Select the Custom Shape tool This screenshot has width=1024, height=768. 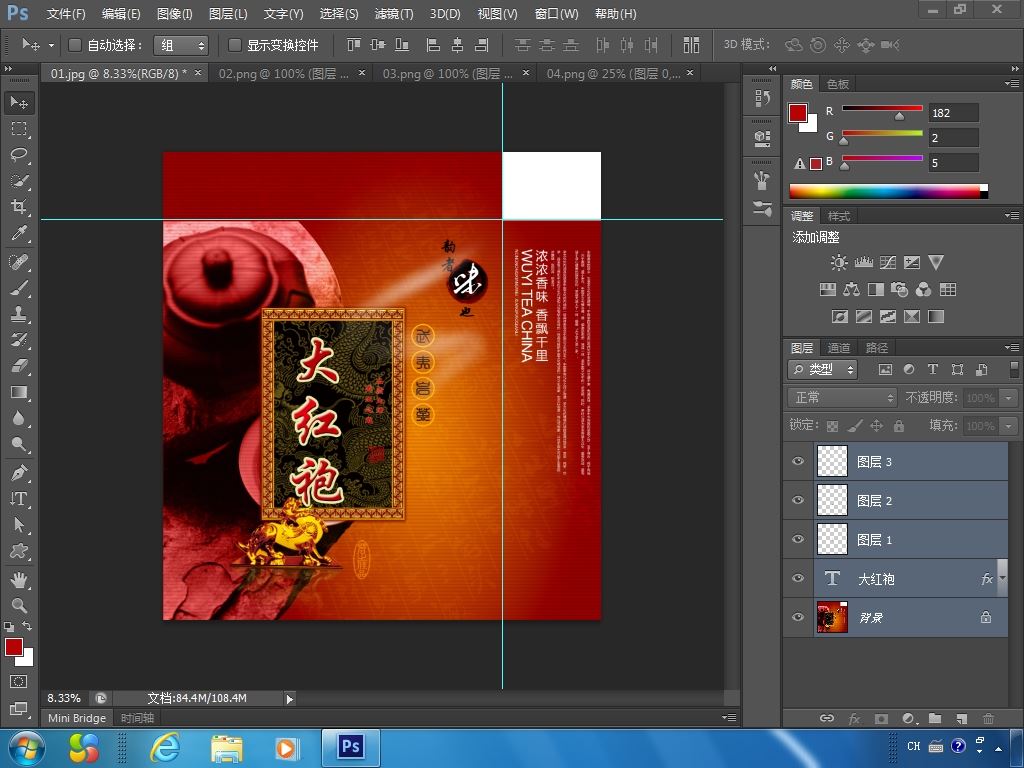(19, 551)
